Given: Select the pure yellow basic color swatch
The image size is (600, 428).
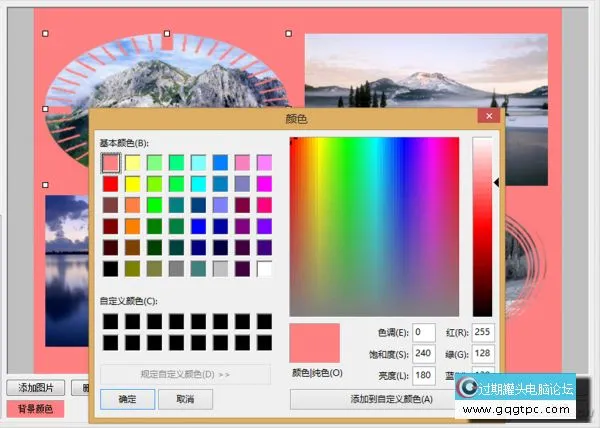Looking at the screenshot, I should (x=133, y=184).
